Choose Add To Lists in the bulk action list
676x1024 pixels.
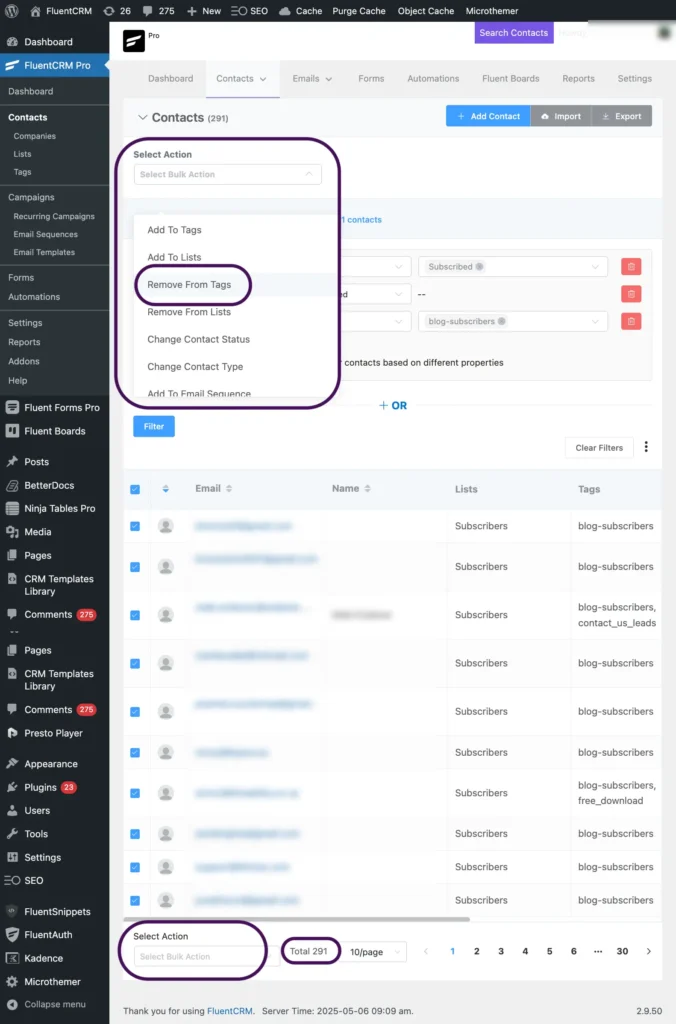click(174, 257)
